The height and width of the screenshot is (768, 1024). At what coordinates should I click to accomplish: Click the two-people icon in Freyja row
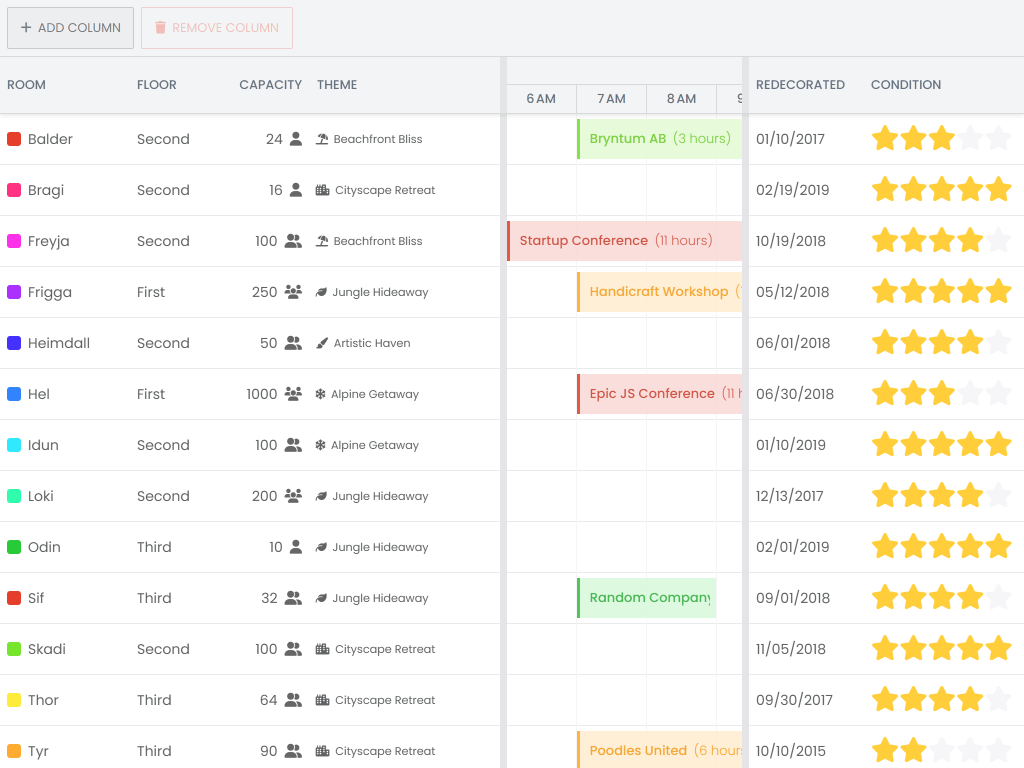click(293, 241)
